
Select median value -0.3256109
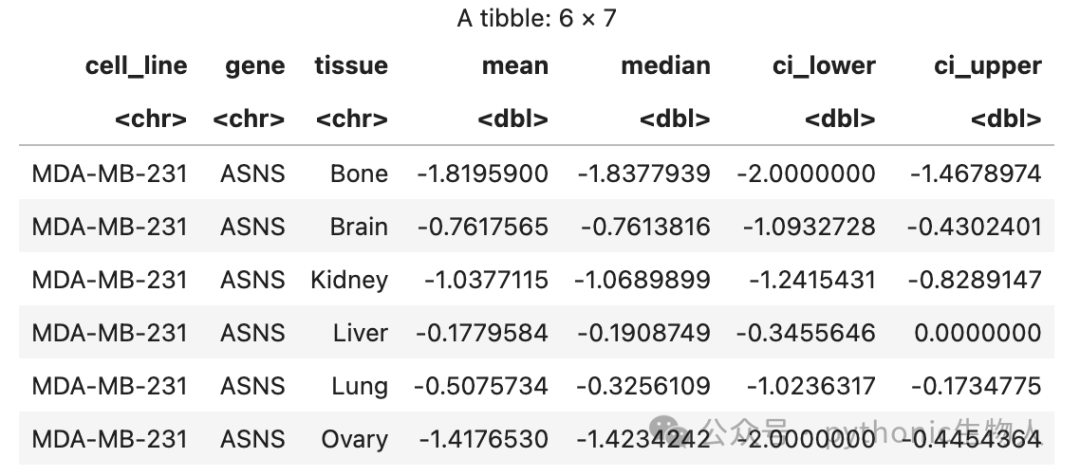tap(643, 386)
